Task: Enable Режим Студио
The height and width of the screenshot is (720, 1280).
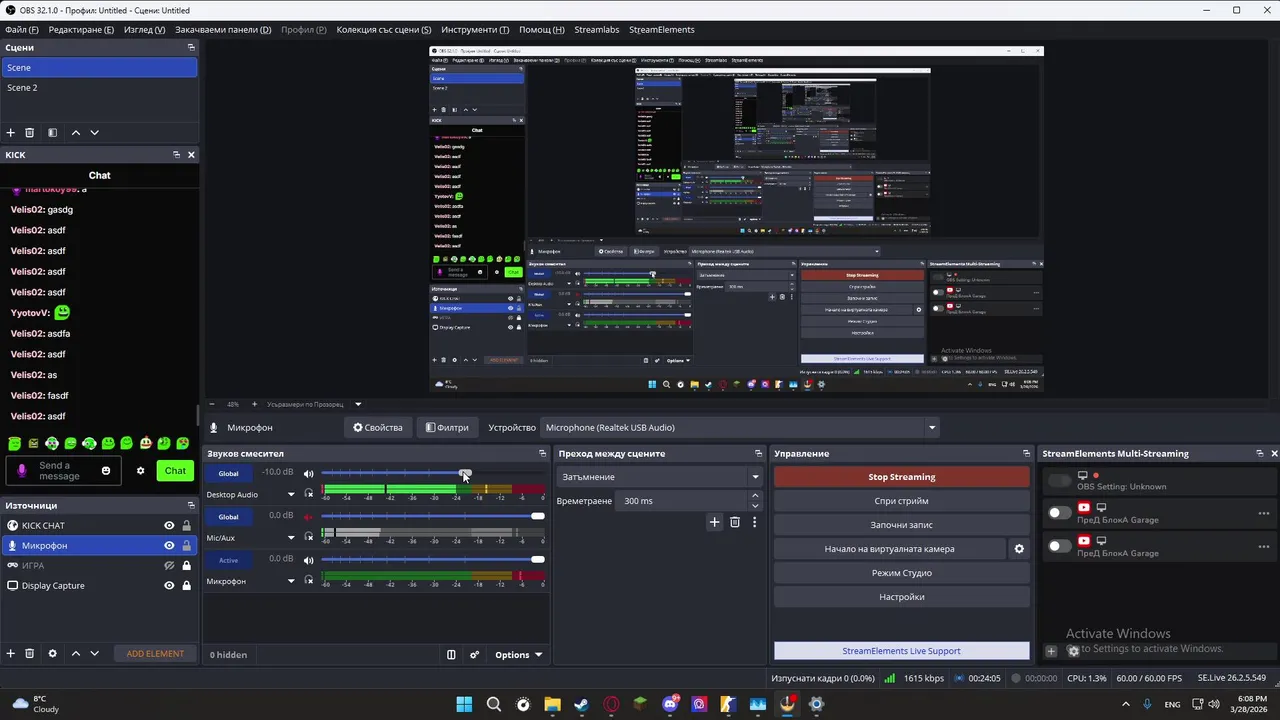Action: point(902,573)
